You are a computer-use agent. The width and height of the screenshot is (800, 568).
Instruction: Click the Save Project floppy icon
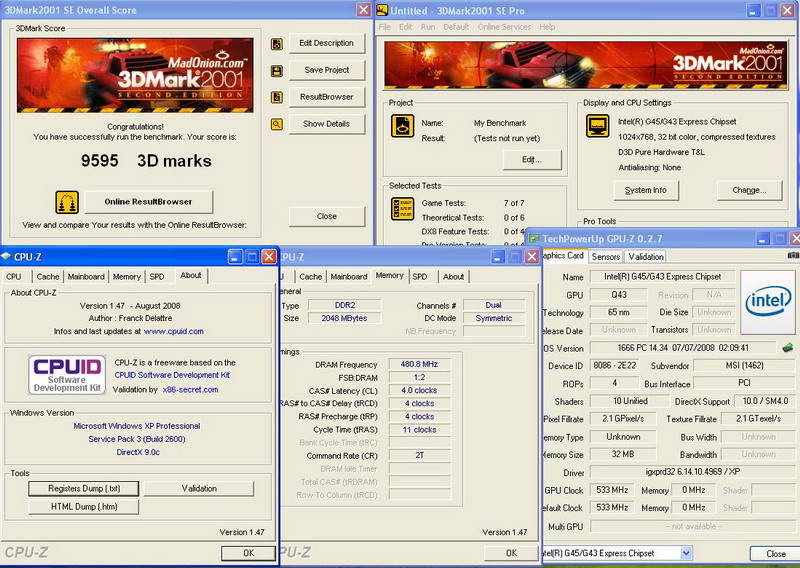click(x=277, y=71)
